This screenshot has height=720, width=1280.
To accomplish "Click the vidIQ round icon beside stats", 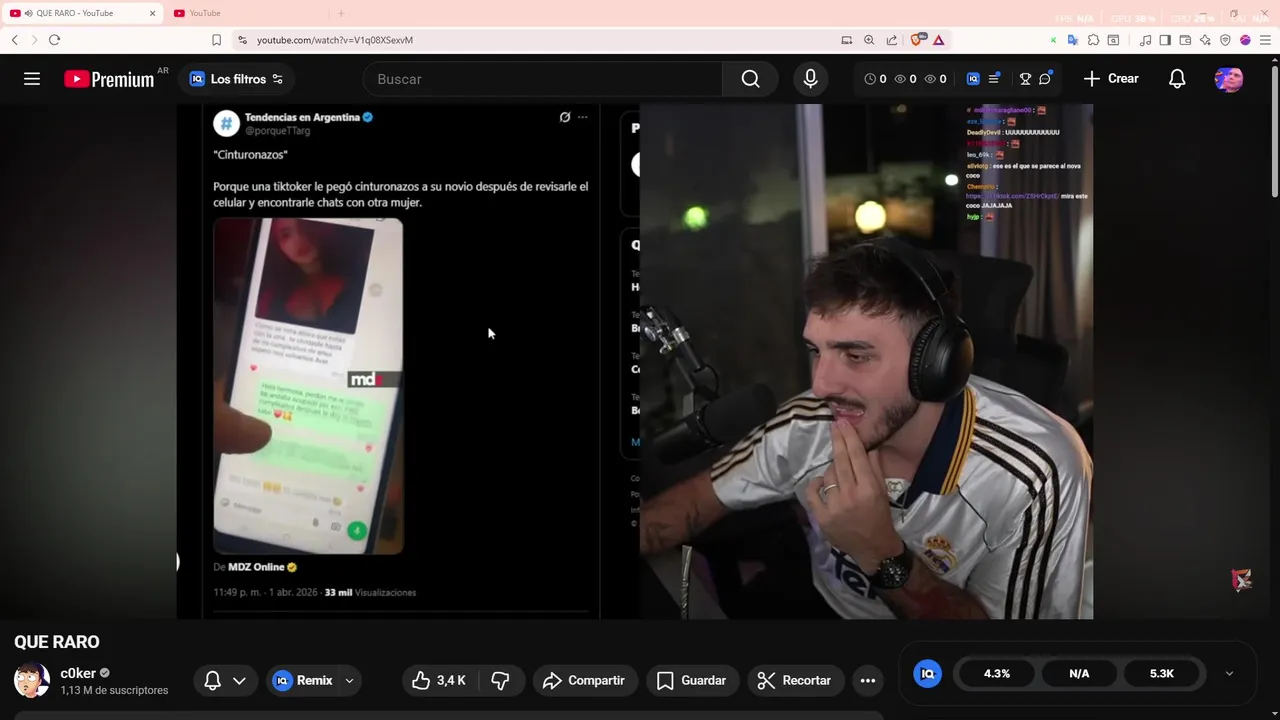I will coord(927,674).
